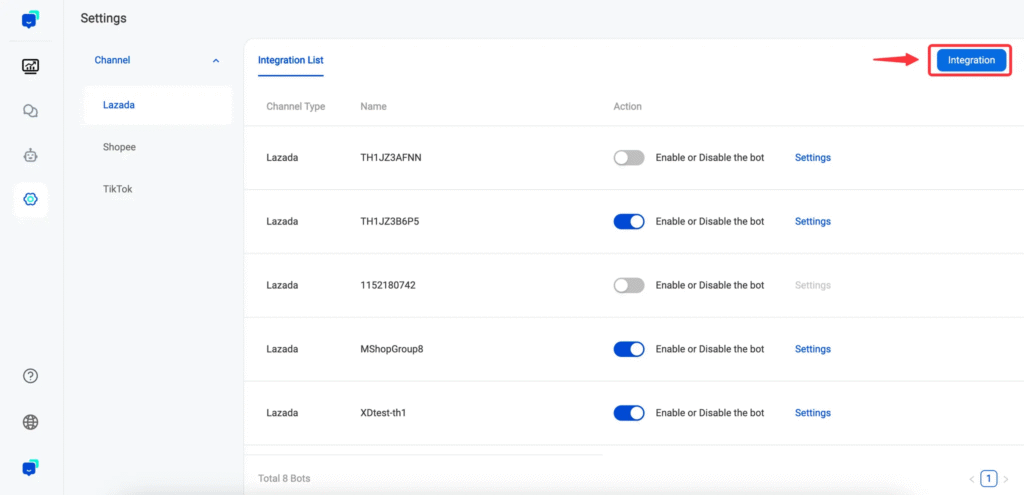
Task: Select the TikTok channel
Action: [x=118, y=189]
